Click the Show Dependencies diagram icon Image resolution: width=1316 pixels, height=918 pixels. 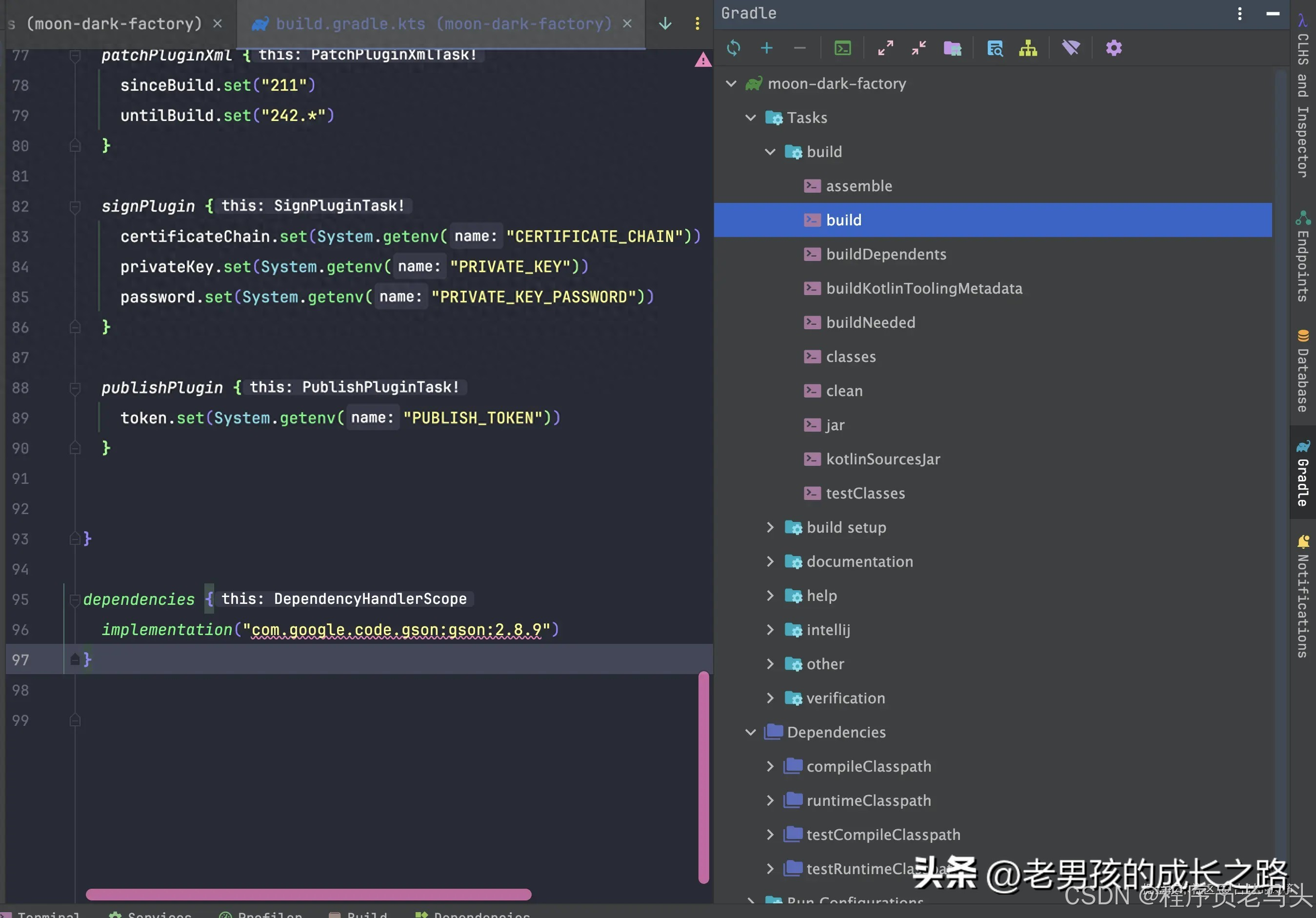1028,48
